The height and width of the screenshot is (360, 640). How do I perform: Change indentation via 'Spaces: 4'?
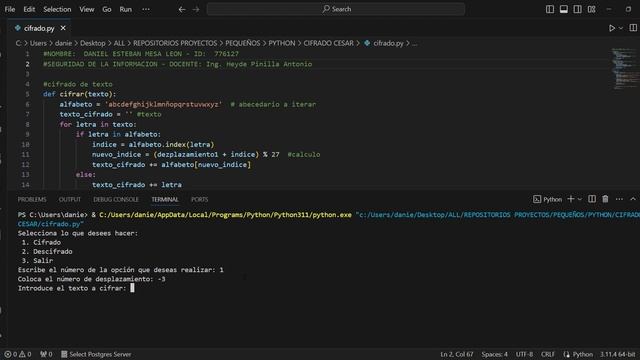[x=494, y=354]
